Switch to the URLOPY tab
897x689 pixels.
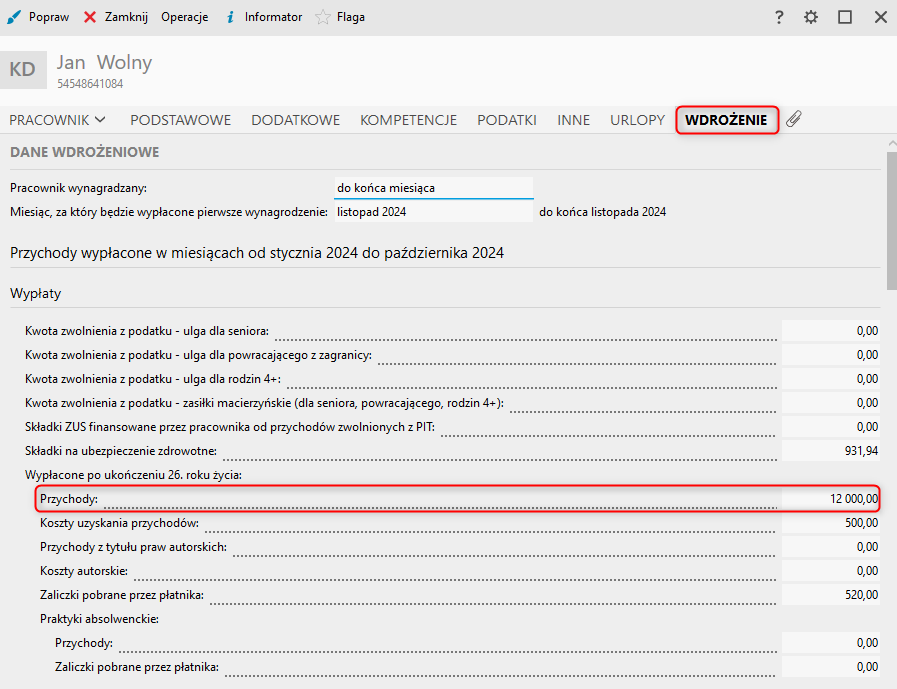pos(637,120)
